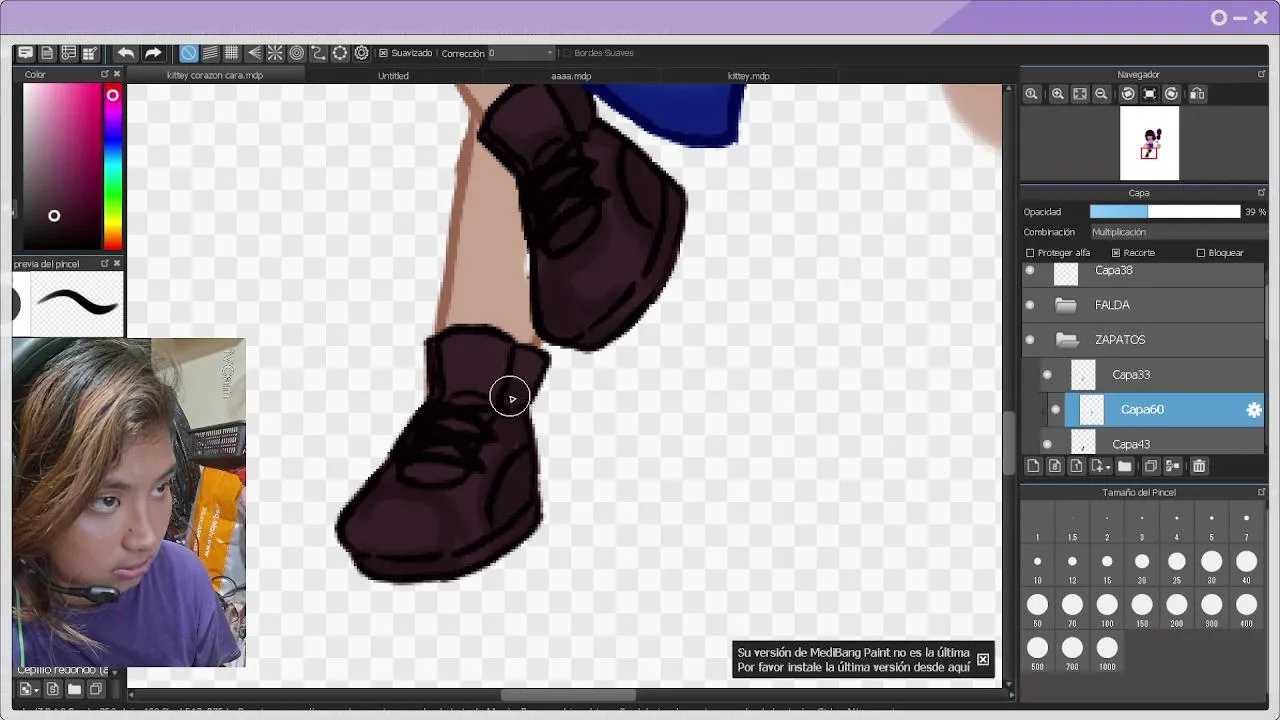Flip canvas view in Navegador
This screenshot has height=720, width=1280.
pos(1197,94)
